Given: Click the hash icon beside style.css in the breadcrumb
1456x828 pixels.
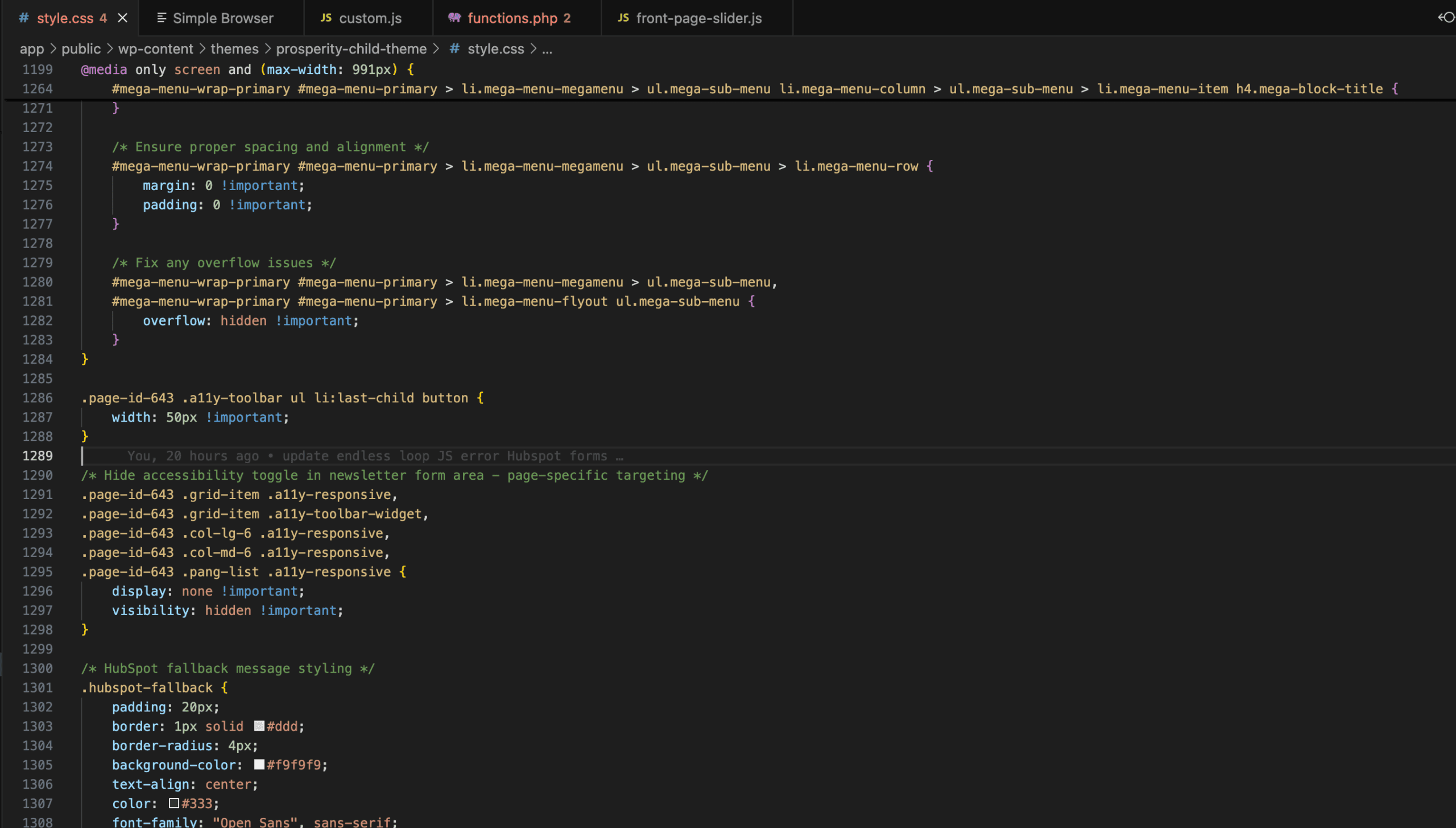Looking at the screenshot, I should point(454,49).
